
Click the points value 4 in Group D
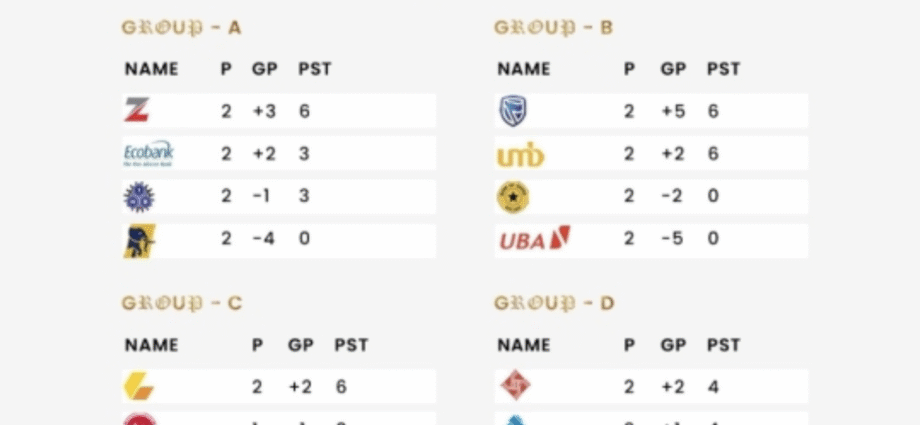click(711, 387)
